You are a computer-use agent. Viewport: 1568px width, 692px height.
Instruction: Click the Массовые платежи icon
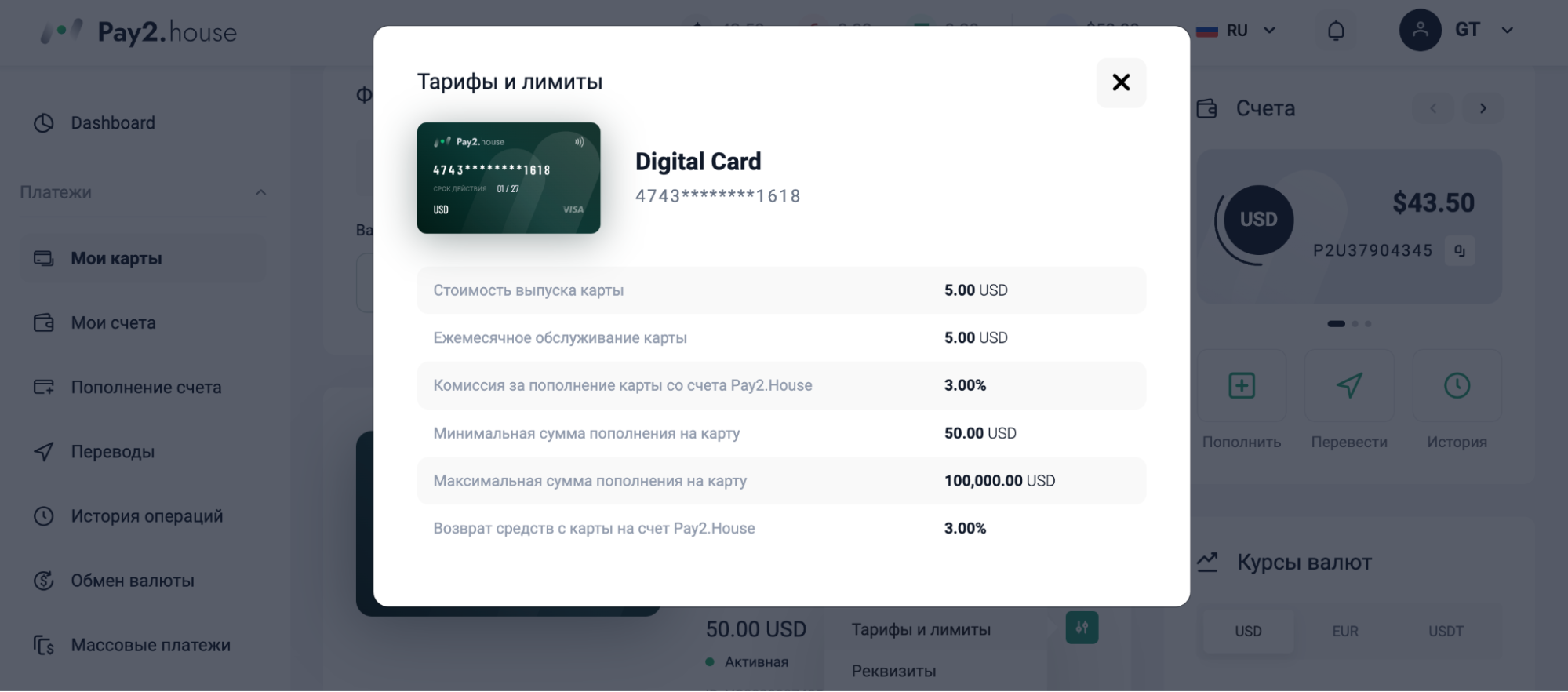coord(44,645)
